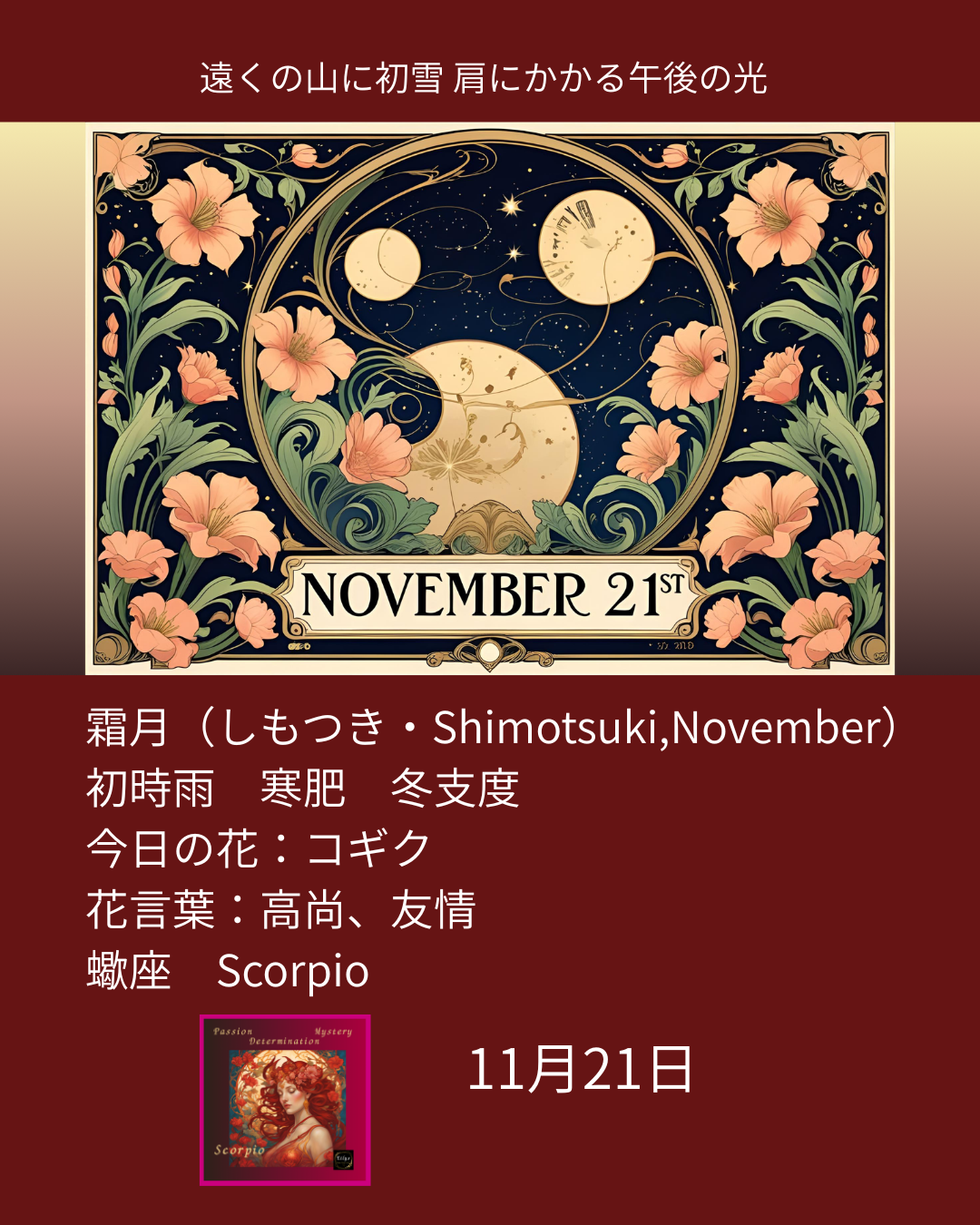Screen dimensions: 980x1225
Task: Click the 初時雨 寒肥 冬支度 line
Action: coord(302,788)
